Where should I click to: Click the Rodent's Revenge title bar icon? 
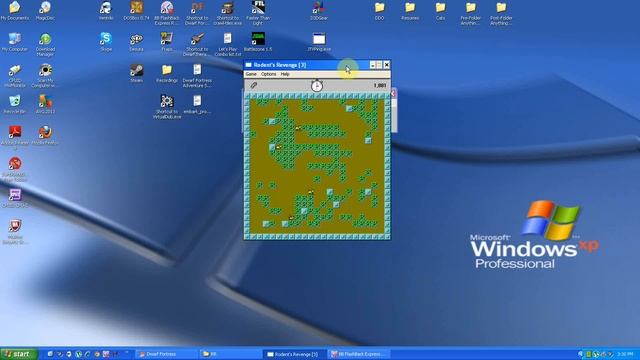(x=248, y=65)
